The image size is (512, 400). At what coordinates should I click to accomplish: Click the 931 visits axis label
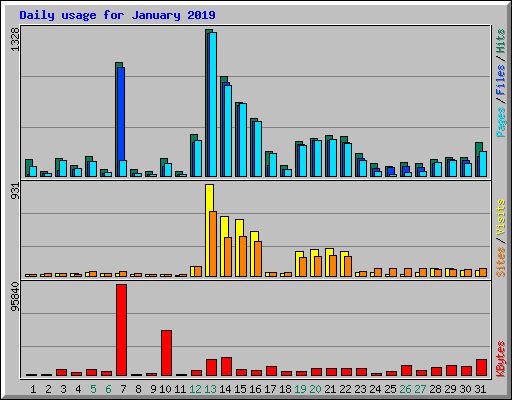click(15, 191)
